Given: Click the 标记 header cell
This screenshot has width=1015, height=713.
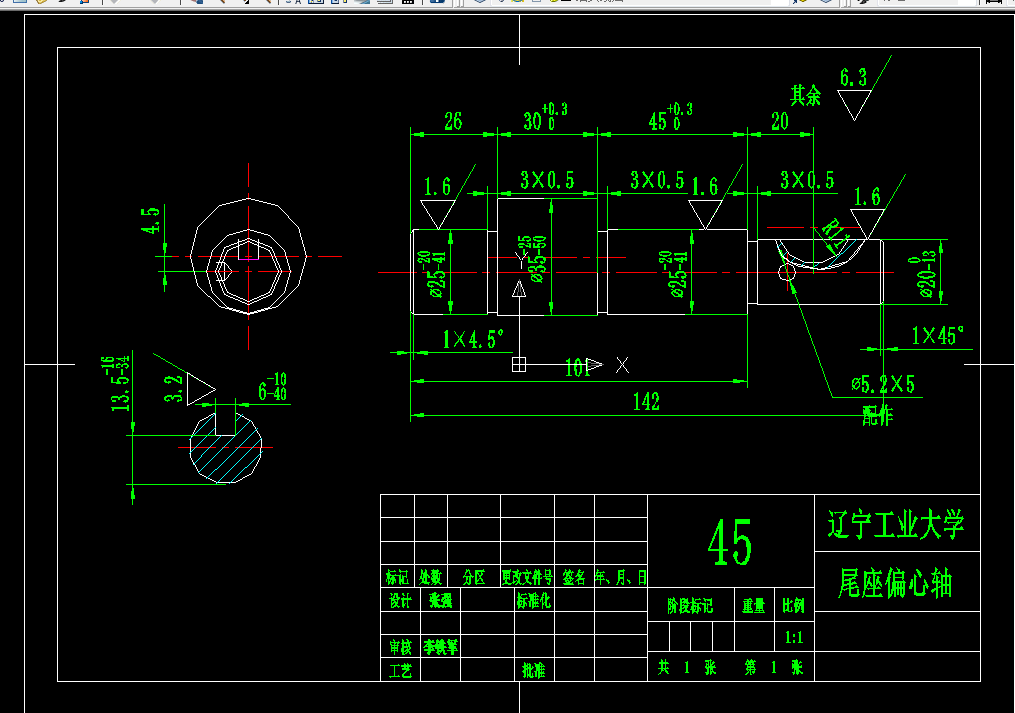Looking at the screenshot, I should click(x=397, y=577).
